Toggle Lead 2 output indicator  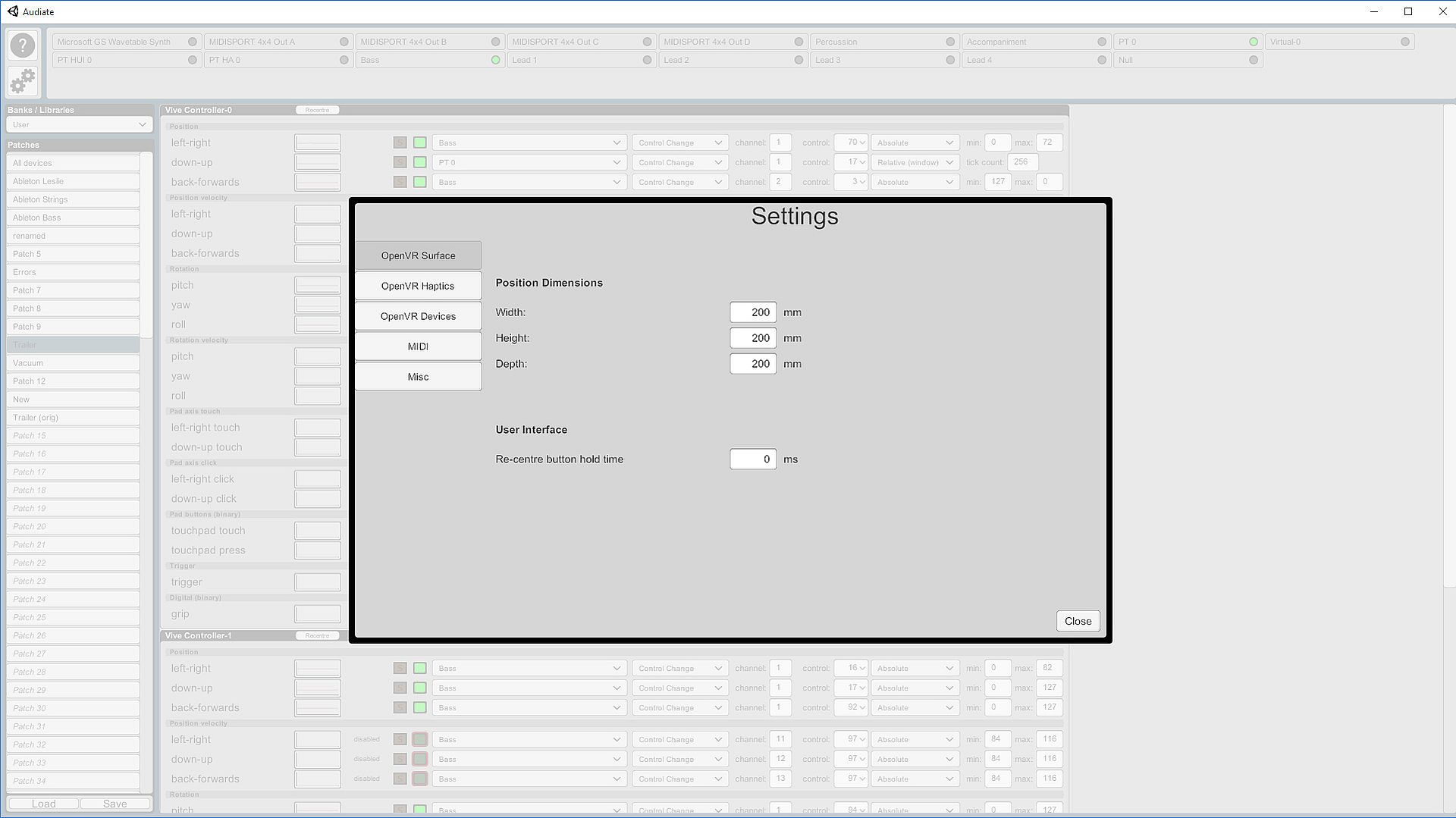coord(799,60)
